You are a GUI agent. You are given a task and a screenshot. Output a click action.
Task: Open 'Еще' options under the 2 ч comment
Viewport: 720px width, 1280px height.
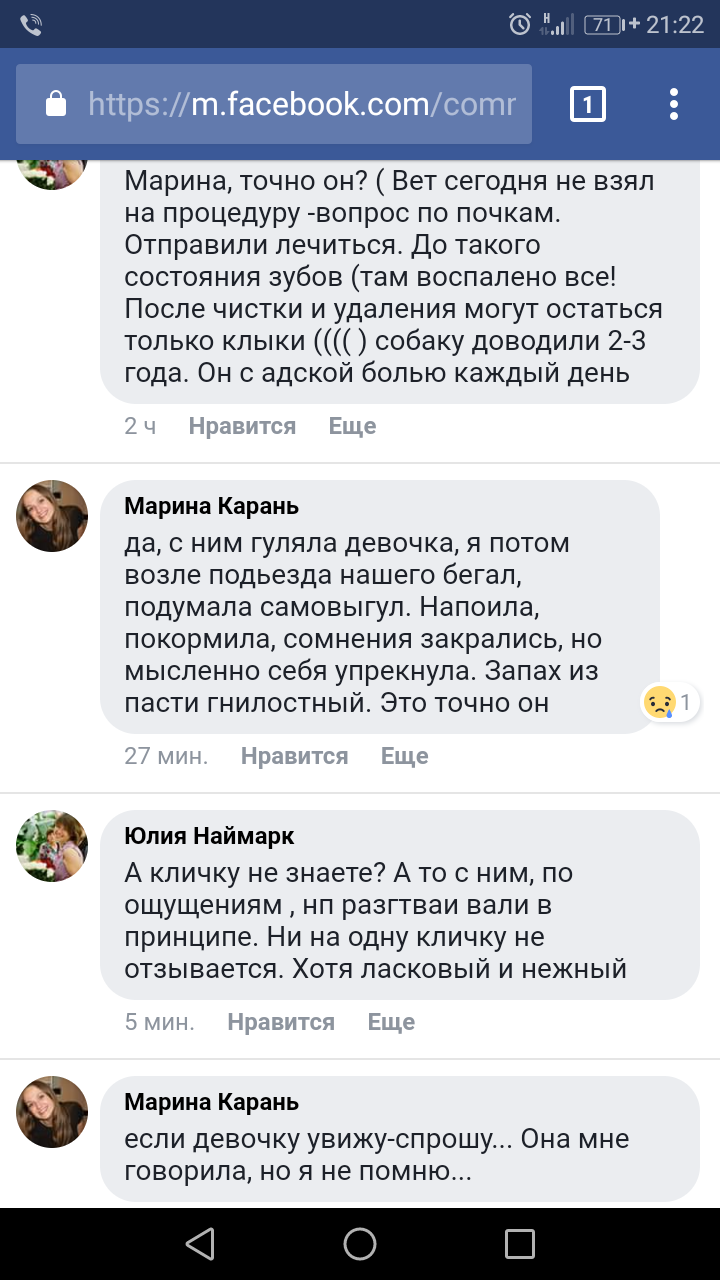(x=352, y=426)
